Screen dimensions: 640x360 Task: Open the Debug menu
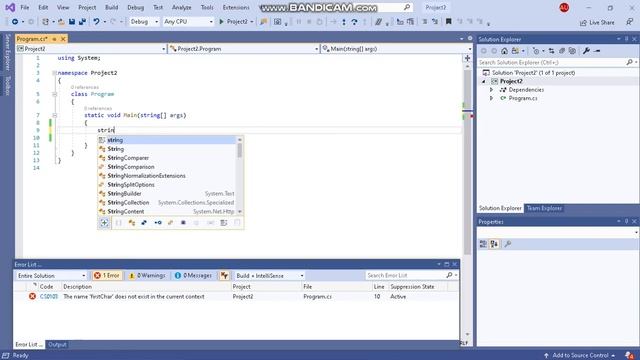point(136,7)
